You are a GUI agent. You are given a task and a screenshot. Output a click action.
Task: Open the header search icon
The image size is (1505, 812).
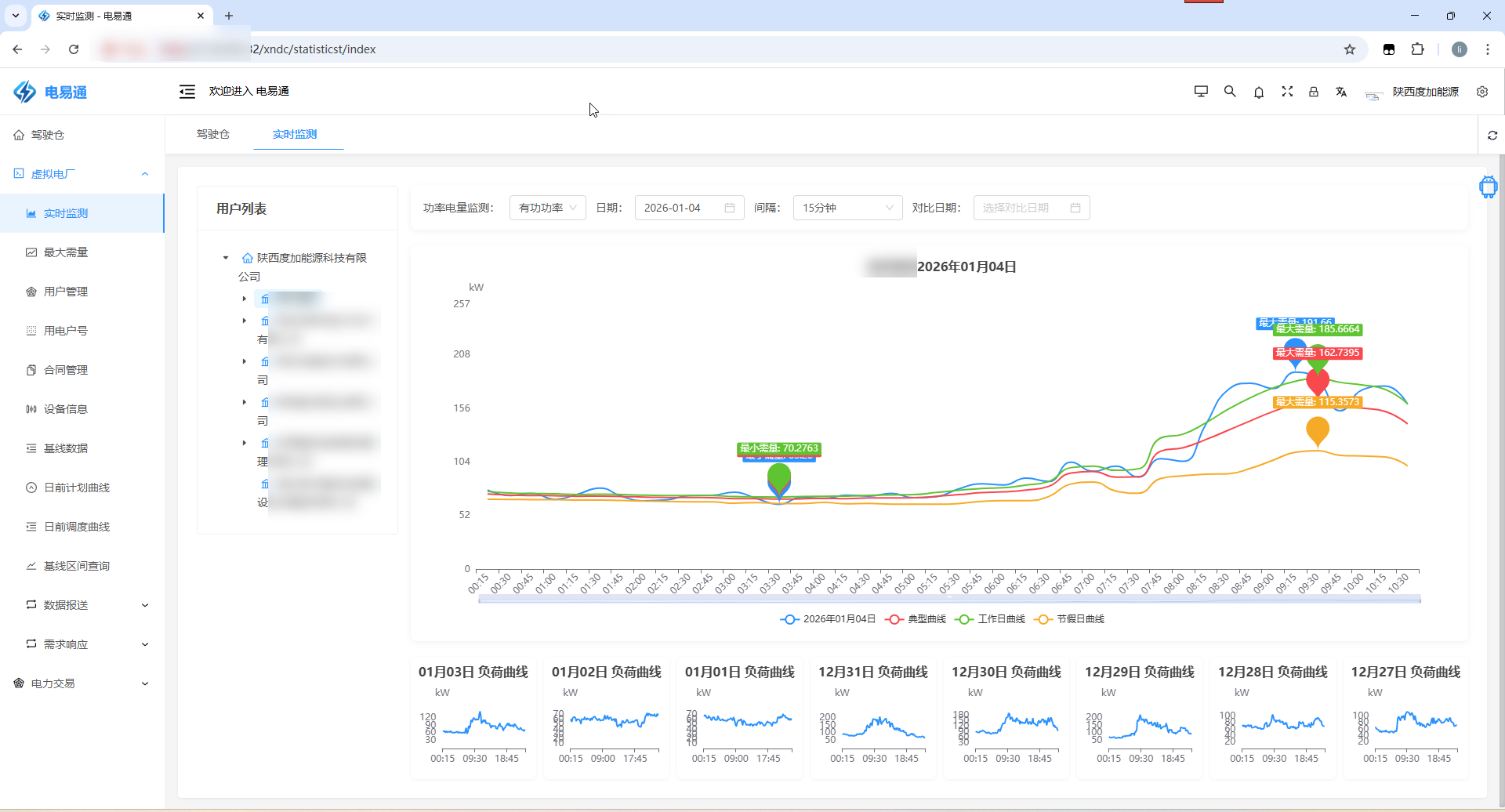(x=1230, y=92)
